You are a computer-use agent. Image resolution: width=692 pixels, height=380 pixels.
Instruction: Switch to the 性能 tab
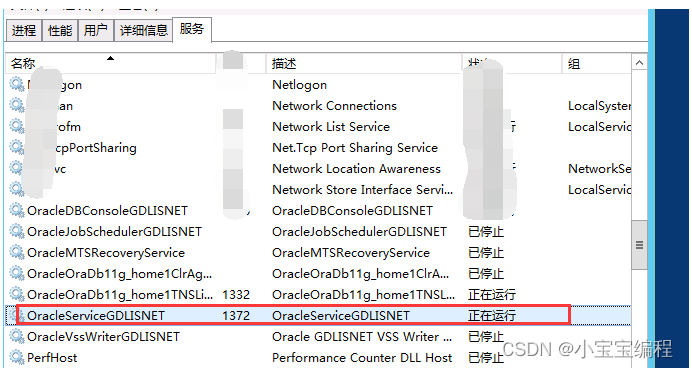click(60, 30)
